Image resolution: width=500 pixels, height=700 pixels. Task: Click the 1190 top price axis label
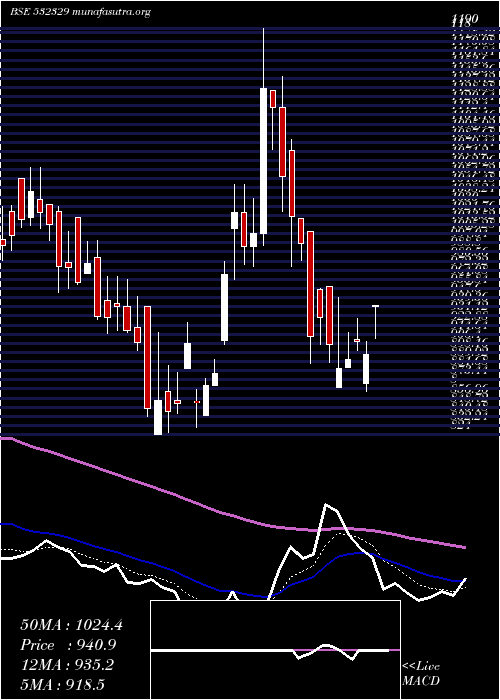tap(465, 19)
